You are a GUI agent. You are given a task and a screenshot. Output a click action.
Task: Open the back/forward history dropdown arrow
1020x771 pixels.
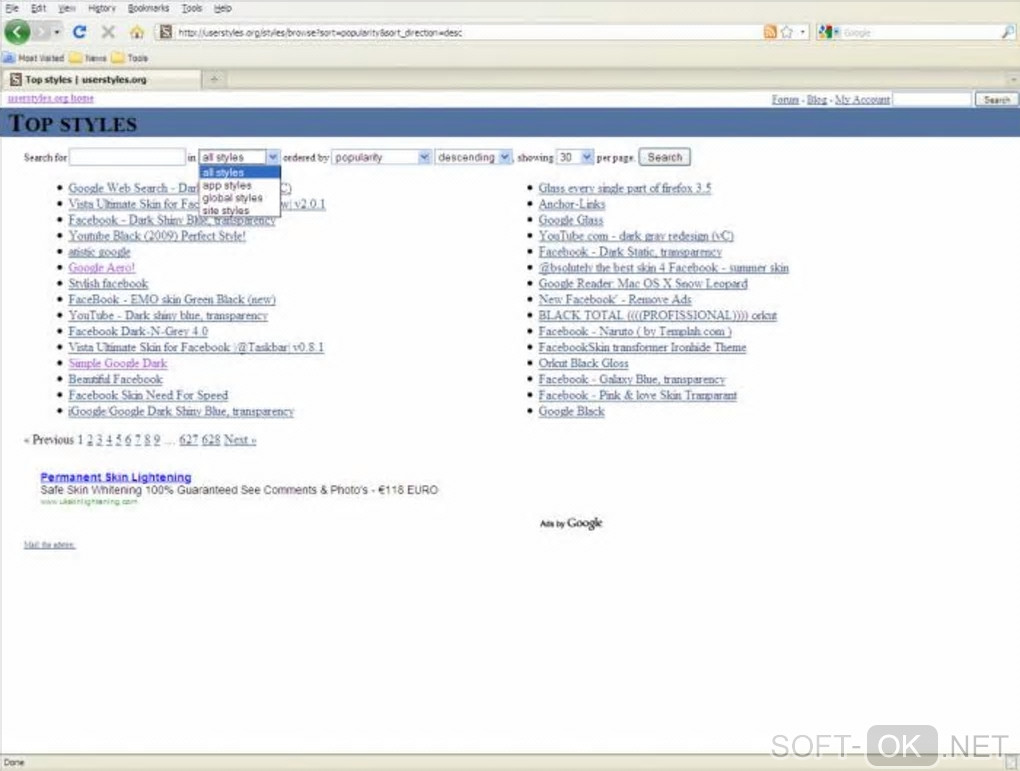point(57,32)
